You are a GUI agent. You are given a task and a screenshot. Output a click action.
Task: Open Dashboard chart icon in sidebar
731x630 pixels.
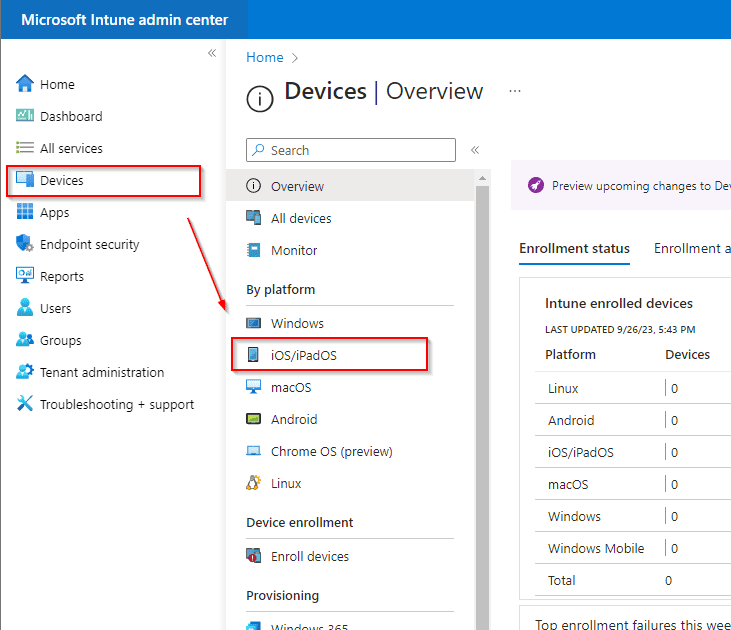click(x=25, y=116)
